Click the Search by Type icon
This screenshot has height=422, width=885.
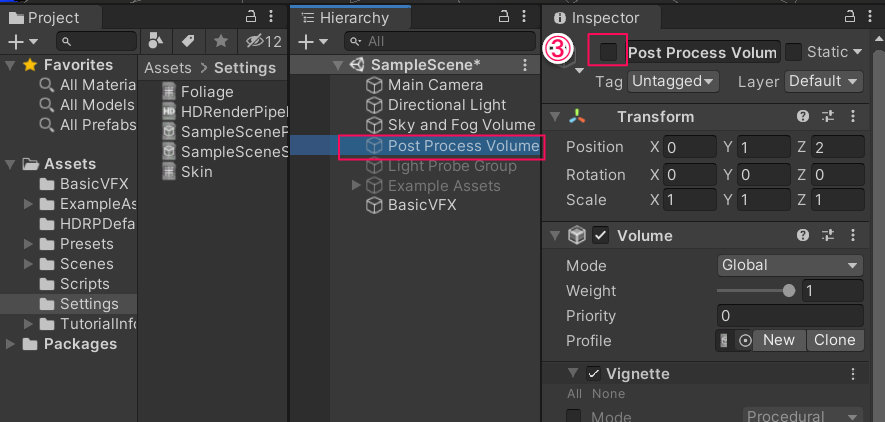[155, 41]
